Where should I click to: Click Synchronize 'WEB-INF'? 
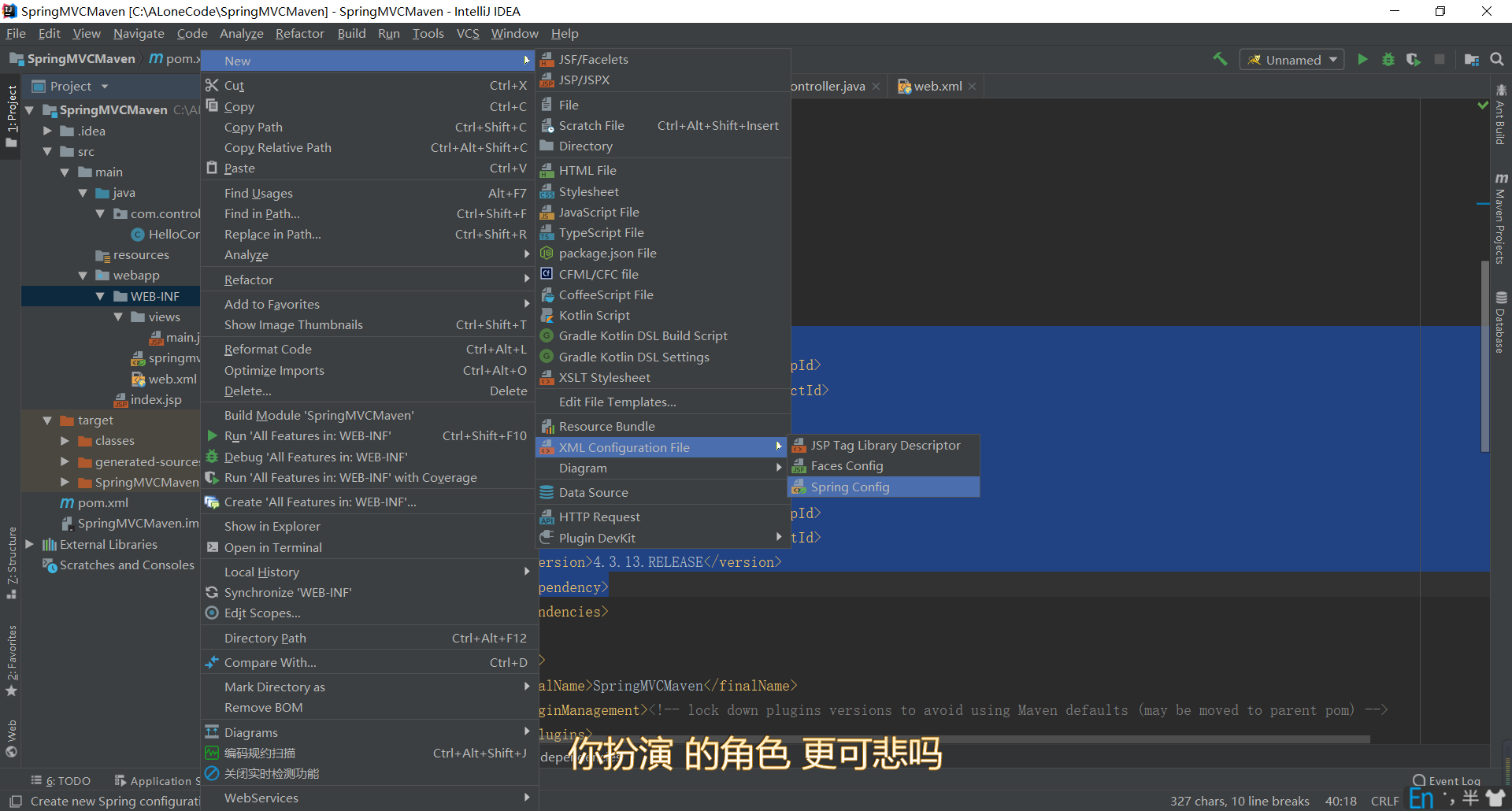pyautogui.click(x=368, y=592)
